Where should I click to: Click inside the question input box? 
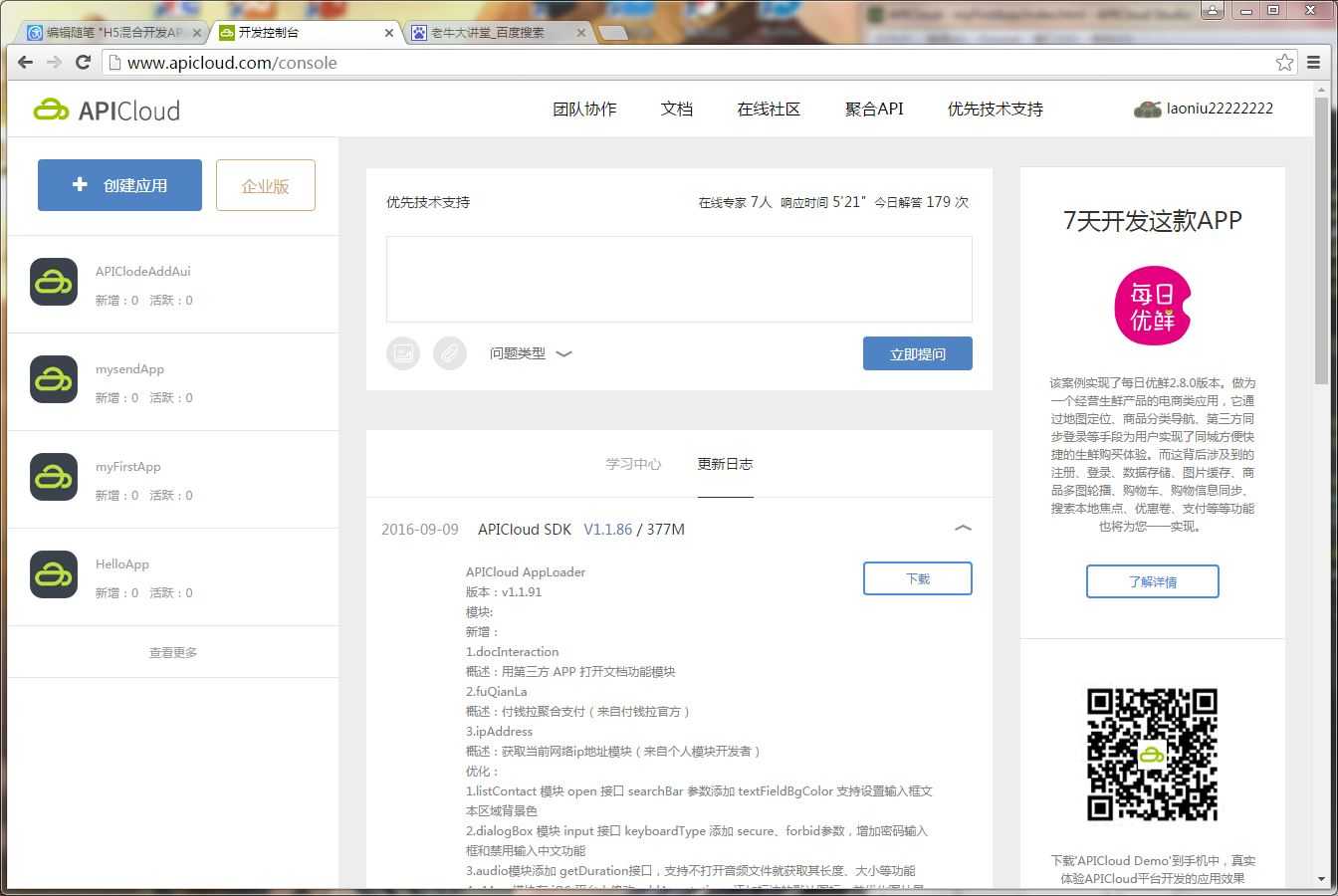679,279
